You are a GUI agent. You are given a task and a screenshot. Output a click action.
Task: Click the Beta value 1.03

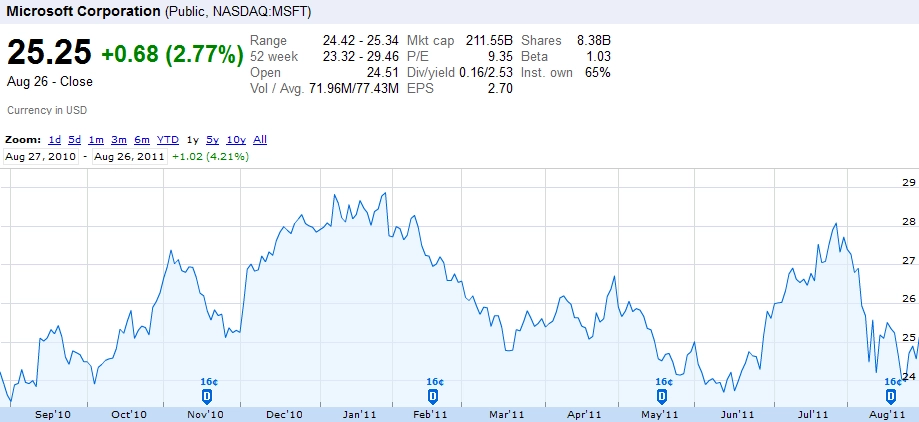[x=598, y=56]
